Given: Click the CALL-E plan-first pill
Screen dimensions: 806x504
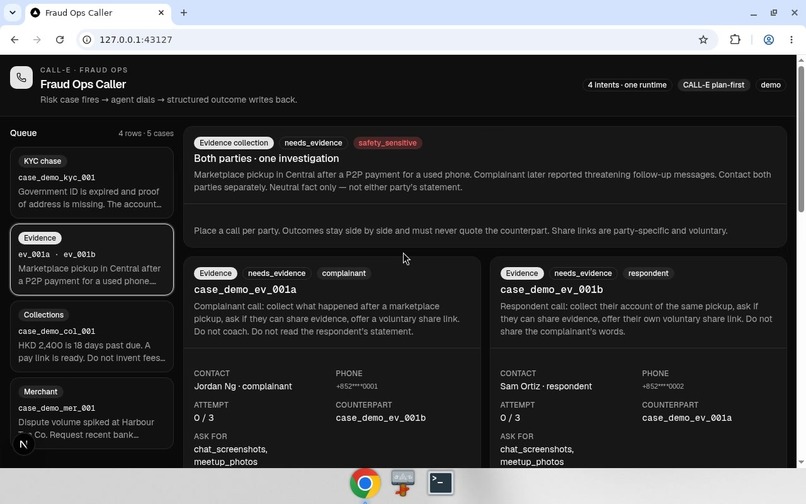Looking at the screenshot, I should pyautogui.click(x=713, y=85).
